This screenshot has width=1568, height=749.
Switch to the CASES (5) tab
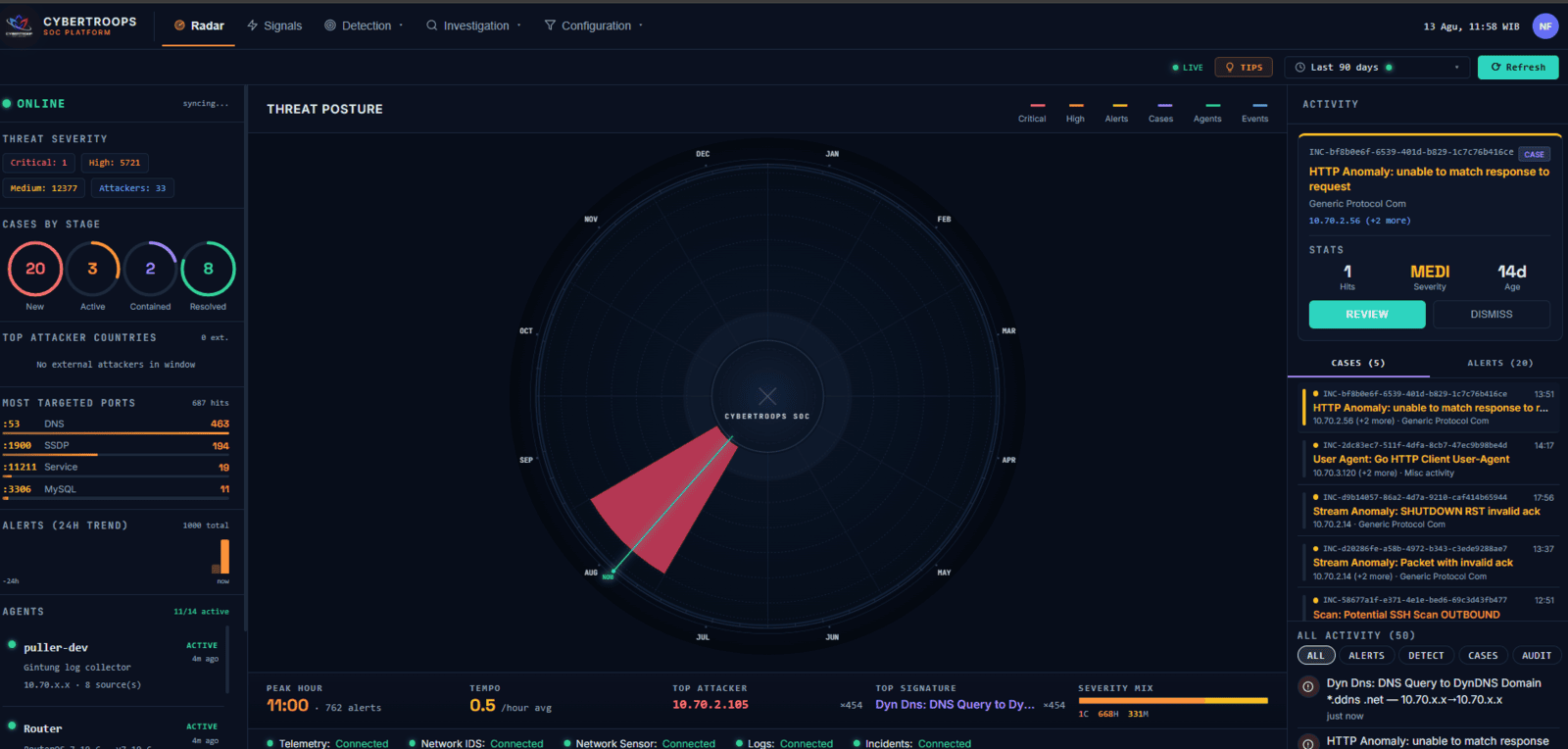coord(1358,363)
